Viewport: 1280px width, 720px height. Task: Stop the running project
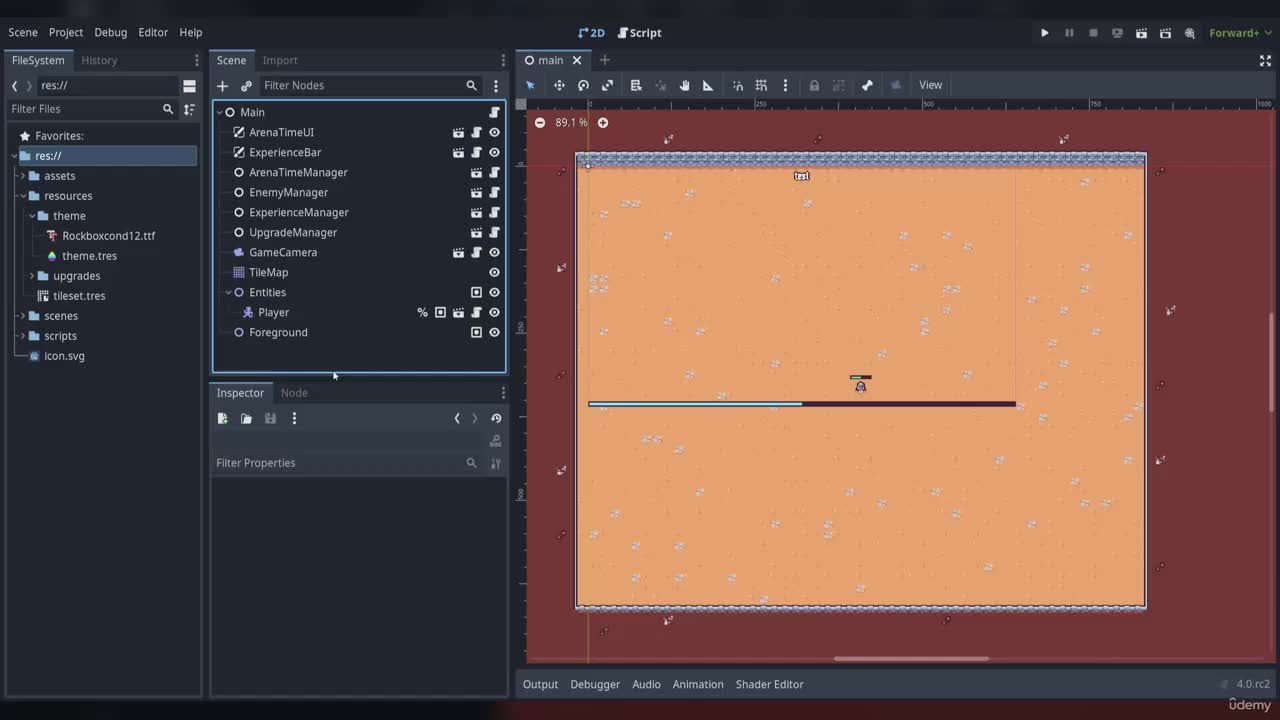tap(1093, 33)
